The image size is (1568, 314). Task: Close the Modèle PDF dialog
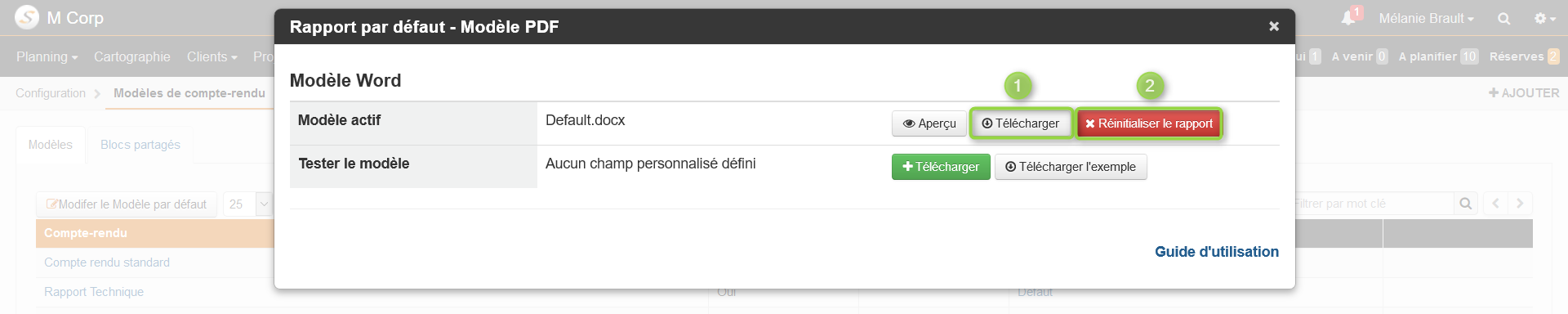(x=1274, y=26)
